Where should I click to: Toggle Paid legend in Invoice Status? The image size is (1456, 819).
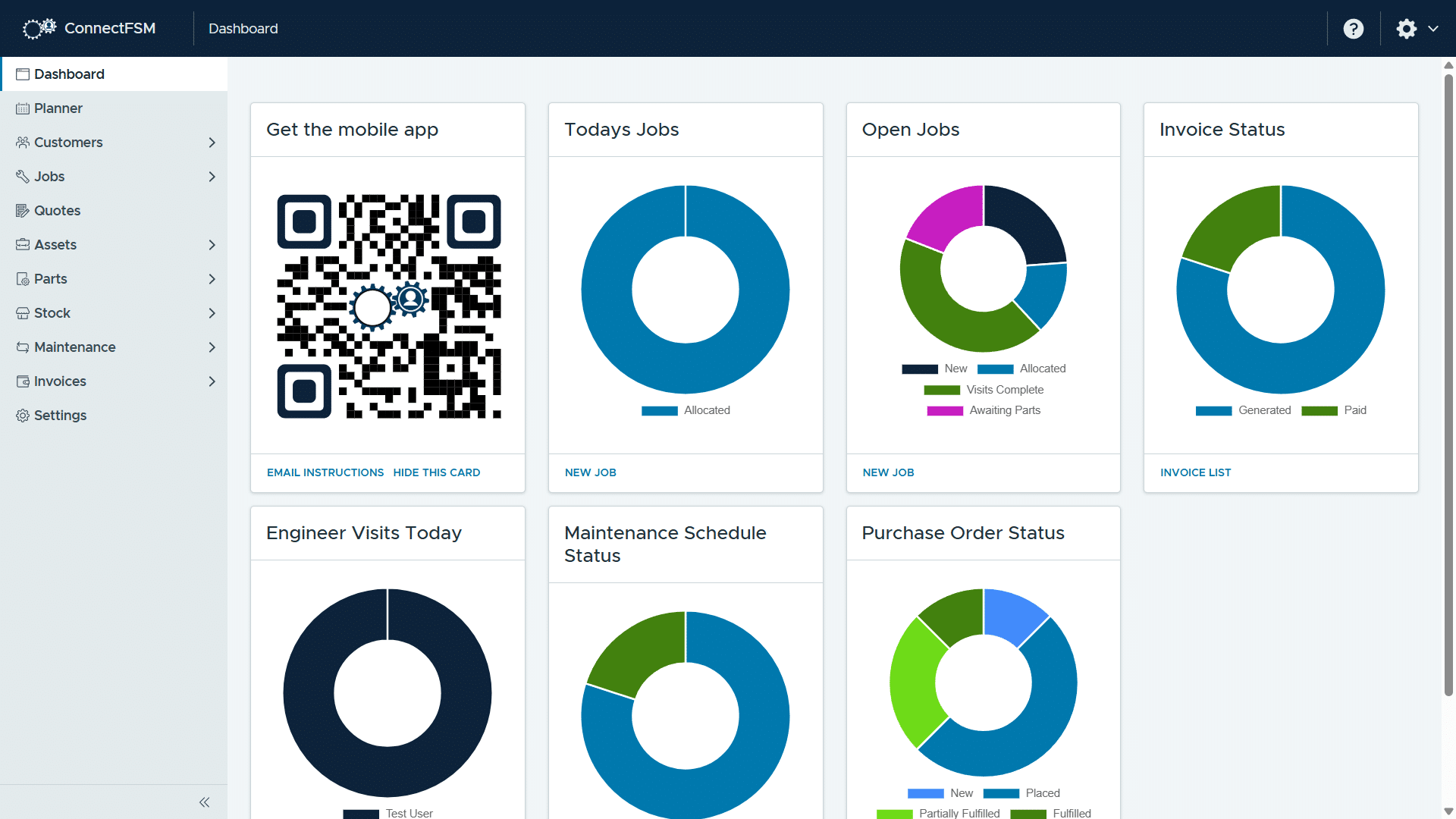click(1334, 410)
